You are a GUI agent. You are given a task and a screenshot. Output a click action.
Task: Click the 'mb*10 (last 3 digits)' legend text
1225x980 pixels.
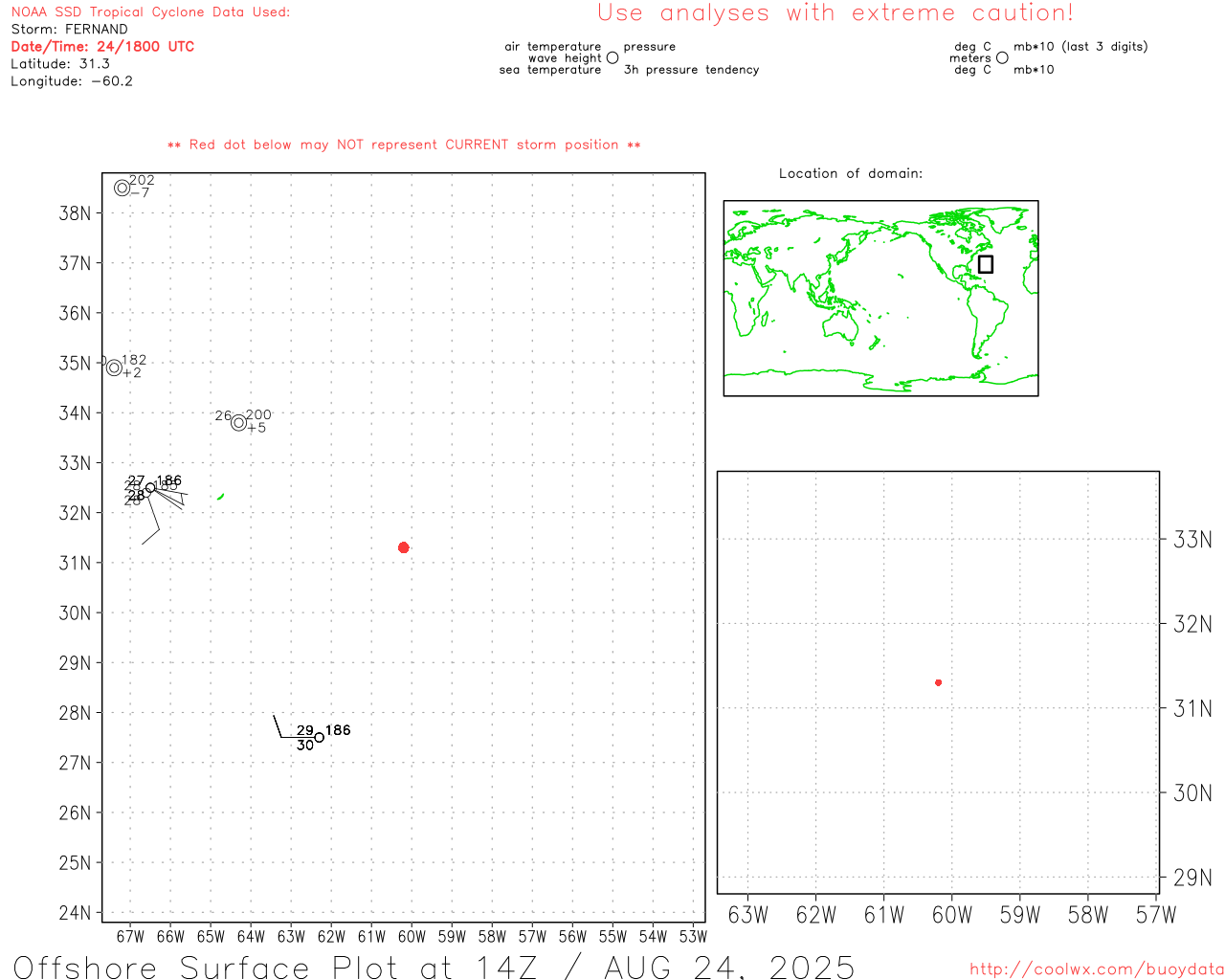pos(1080,46)
